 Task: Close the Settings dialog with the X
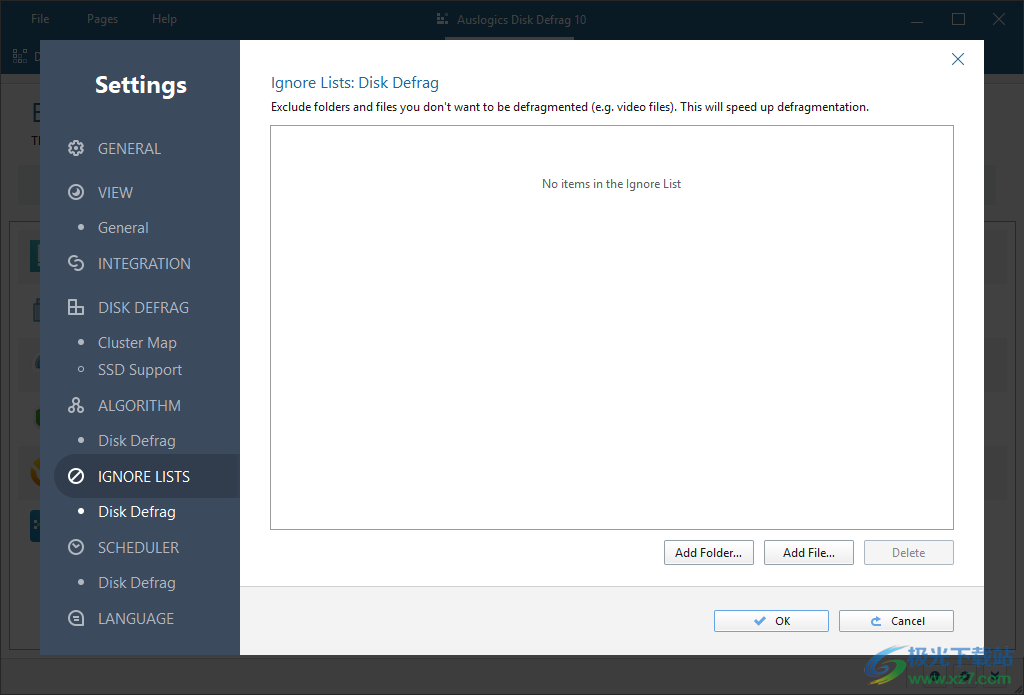click(957, 59)
